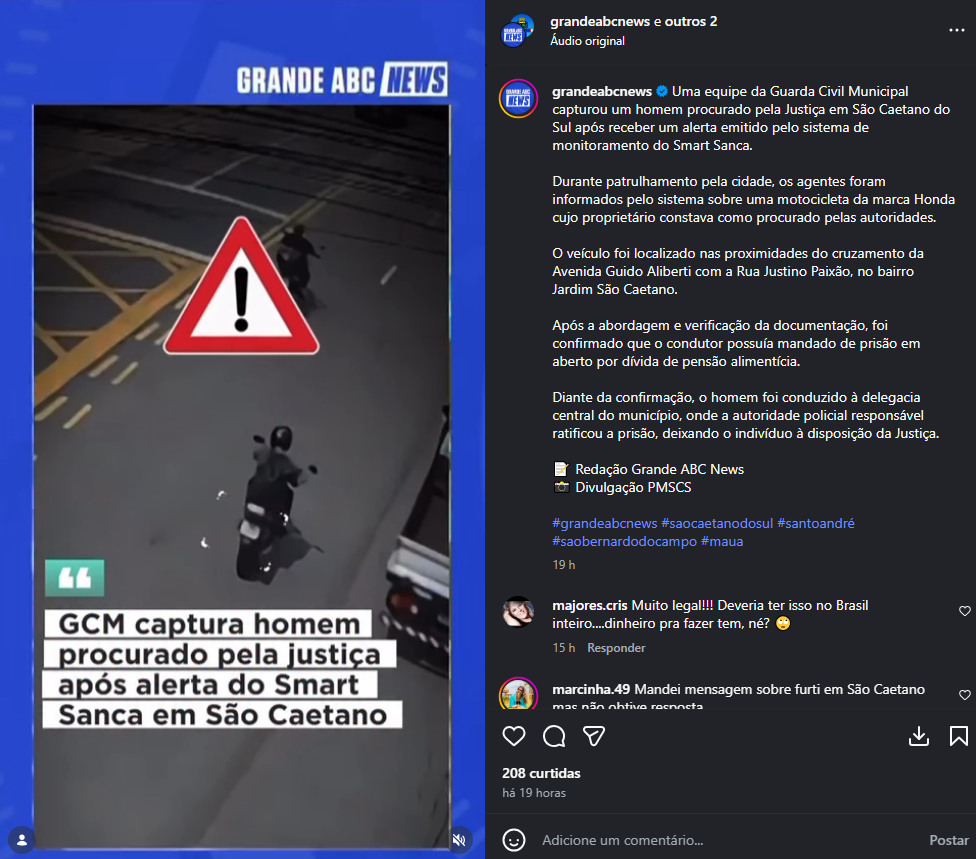The height and width of the screenshot is (859, 976).
Task: Open #grandeabcnews hashtag link
Action: click(x=604, y=523)
